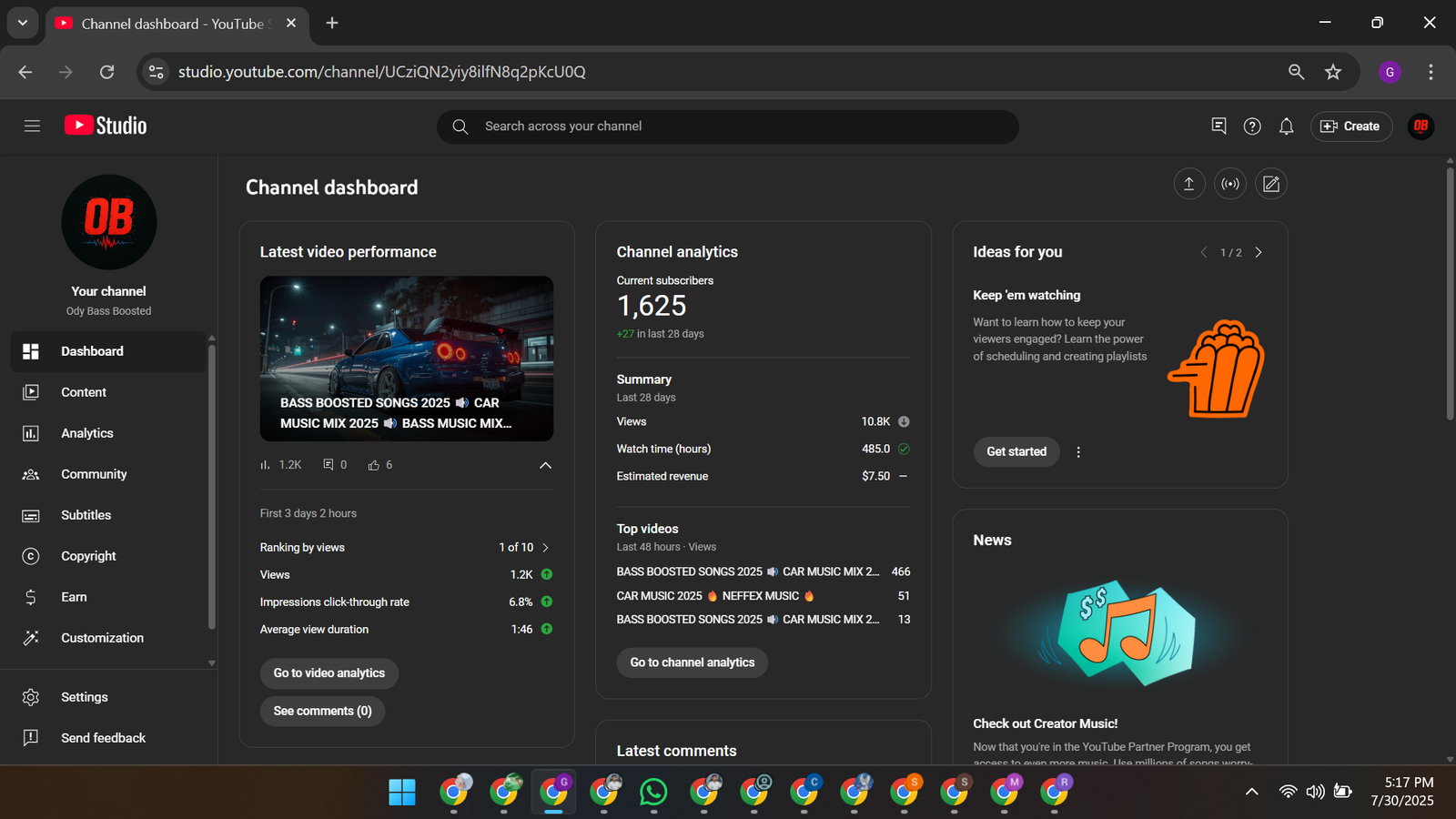
Task: Open Copyright in the sidebar
Action: 108,556
